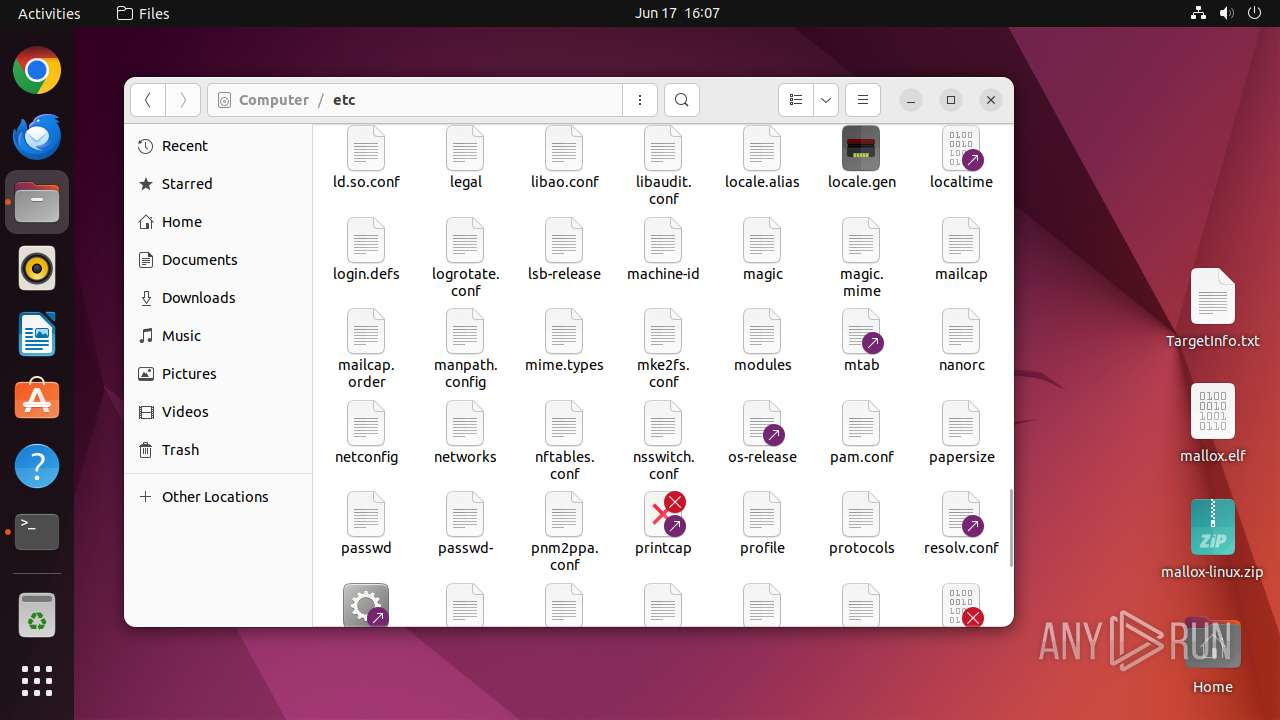Launch Thunderbird Mail from the dock
1280x720 pixels.
point(37,137)
